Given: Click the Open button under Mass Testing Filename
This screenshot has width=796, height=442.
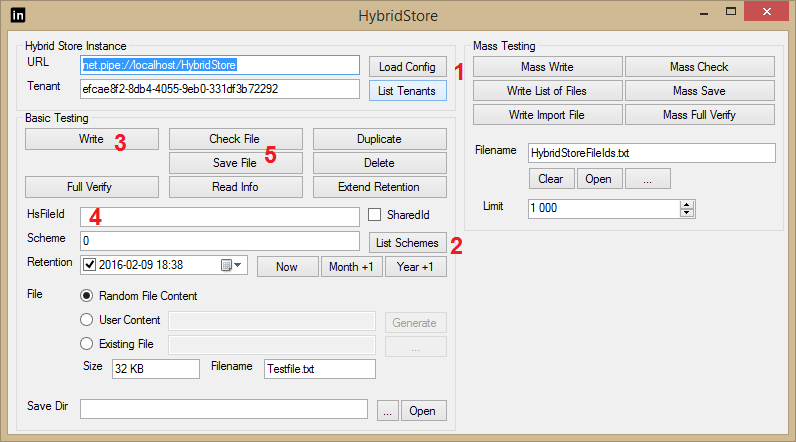Looking at the screenshot, I should [x=600, y=179].
